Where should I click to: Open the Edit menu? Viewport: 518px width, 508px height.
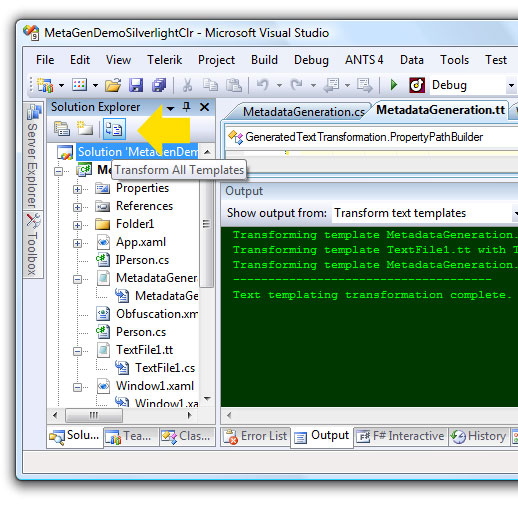pyautogui.click(x=80, y=60)
